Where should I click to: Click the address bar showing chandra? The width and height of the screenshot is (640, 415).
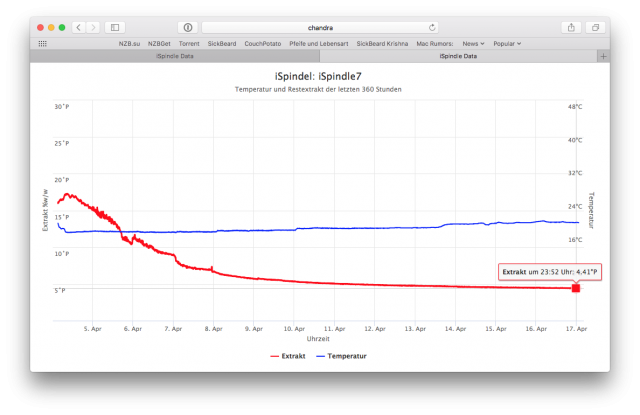(316, 27)
